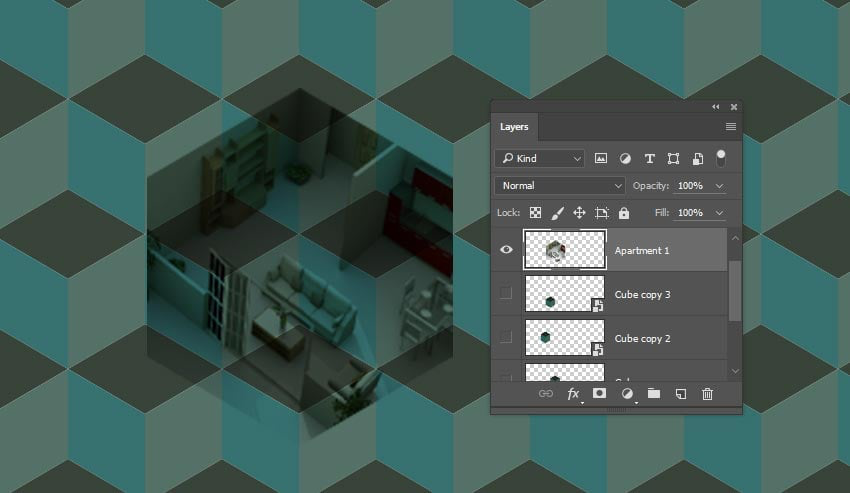The image size is (850, 493).
Task: Show the Cube copy 3 layer
Action: coord(506,293)
